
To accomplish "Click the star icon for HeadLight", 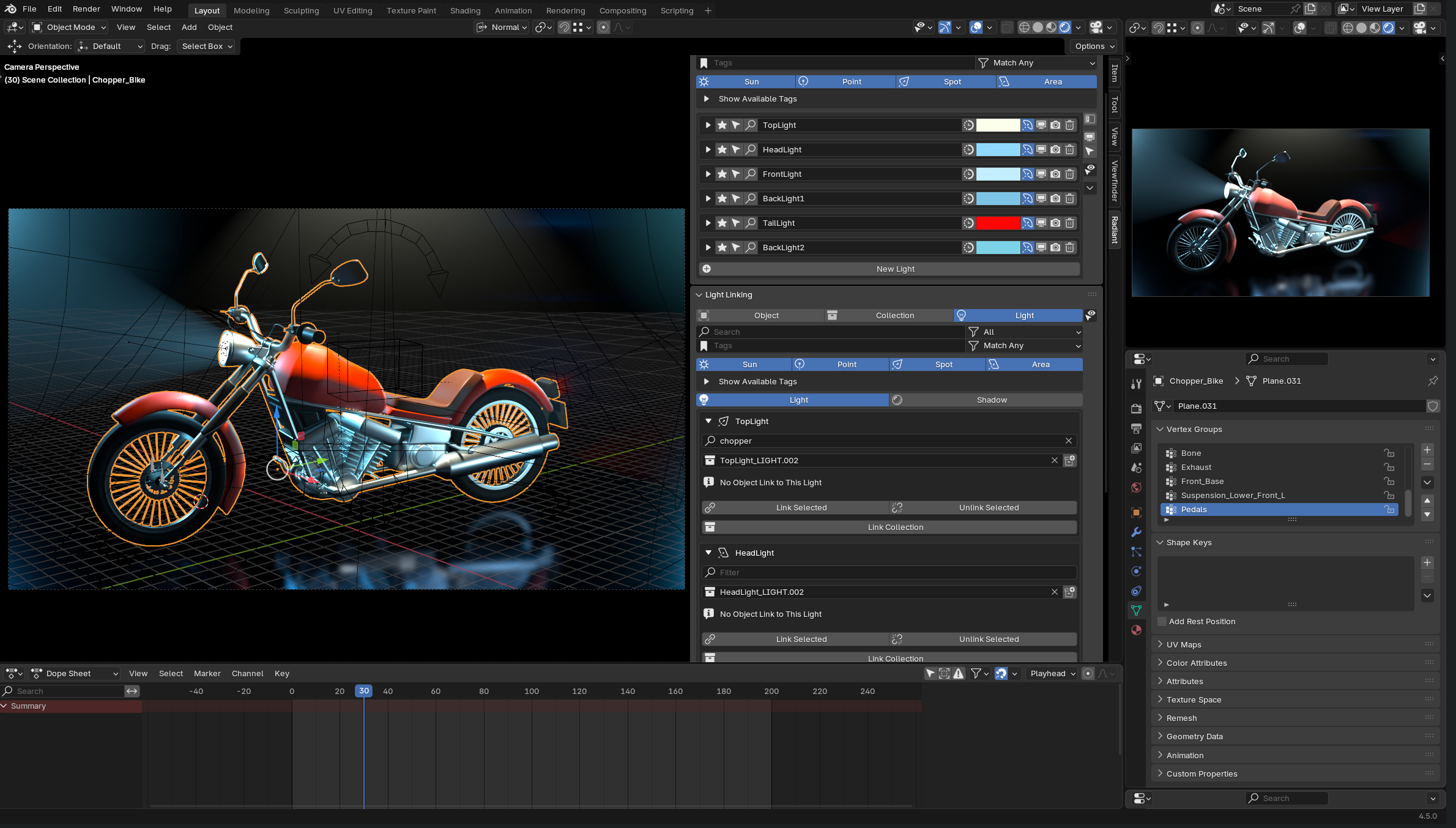I will click(x=722, y=150).
